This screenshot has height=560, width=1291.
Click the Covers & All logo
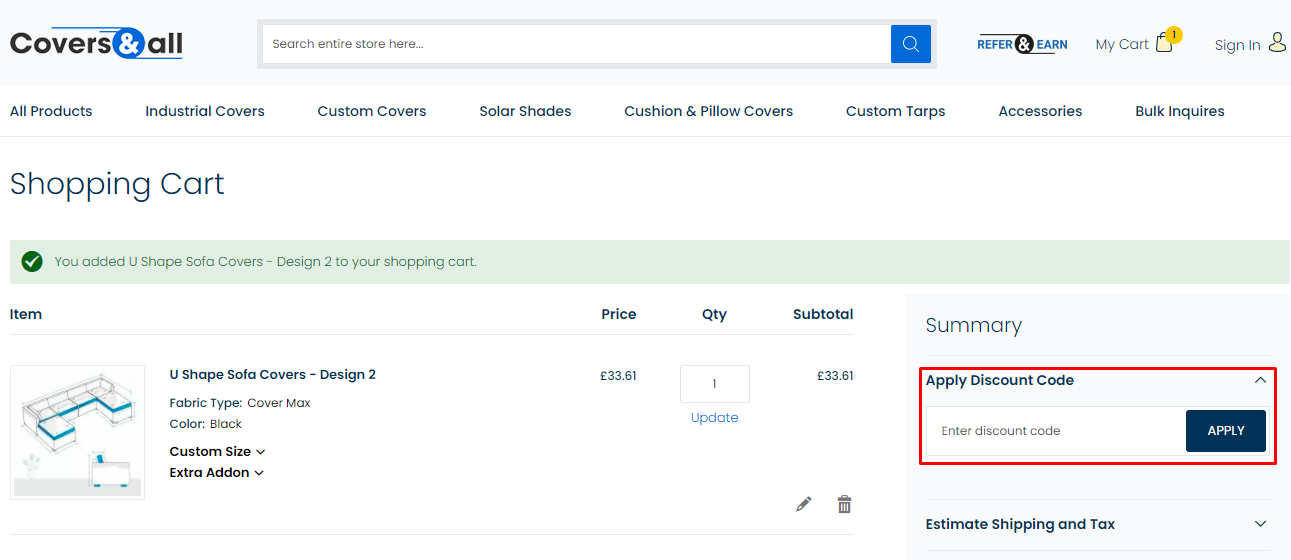coord(96,44)
